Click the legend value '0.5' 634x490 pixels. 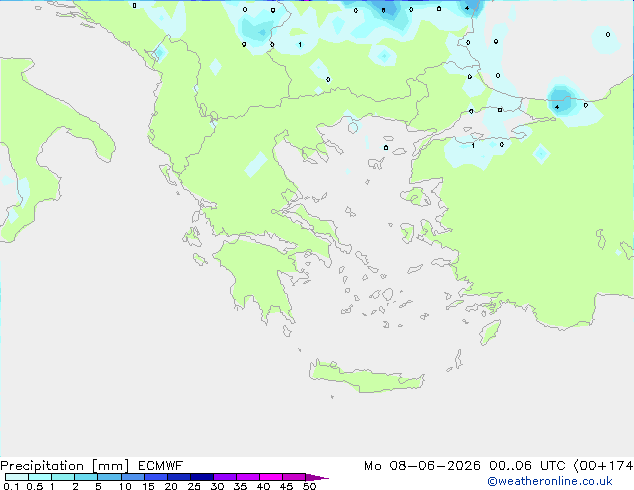(x=34, y=486)
